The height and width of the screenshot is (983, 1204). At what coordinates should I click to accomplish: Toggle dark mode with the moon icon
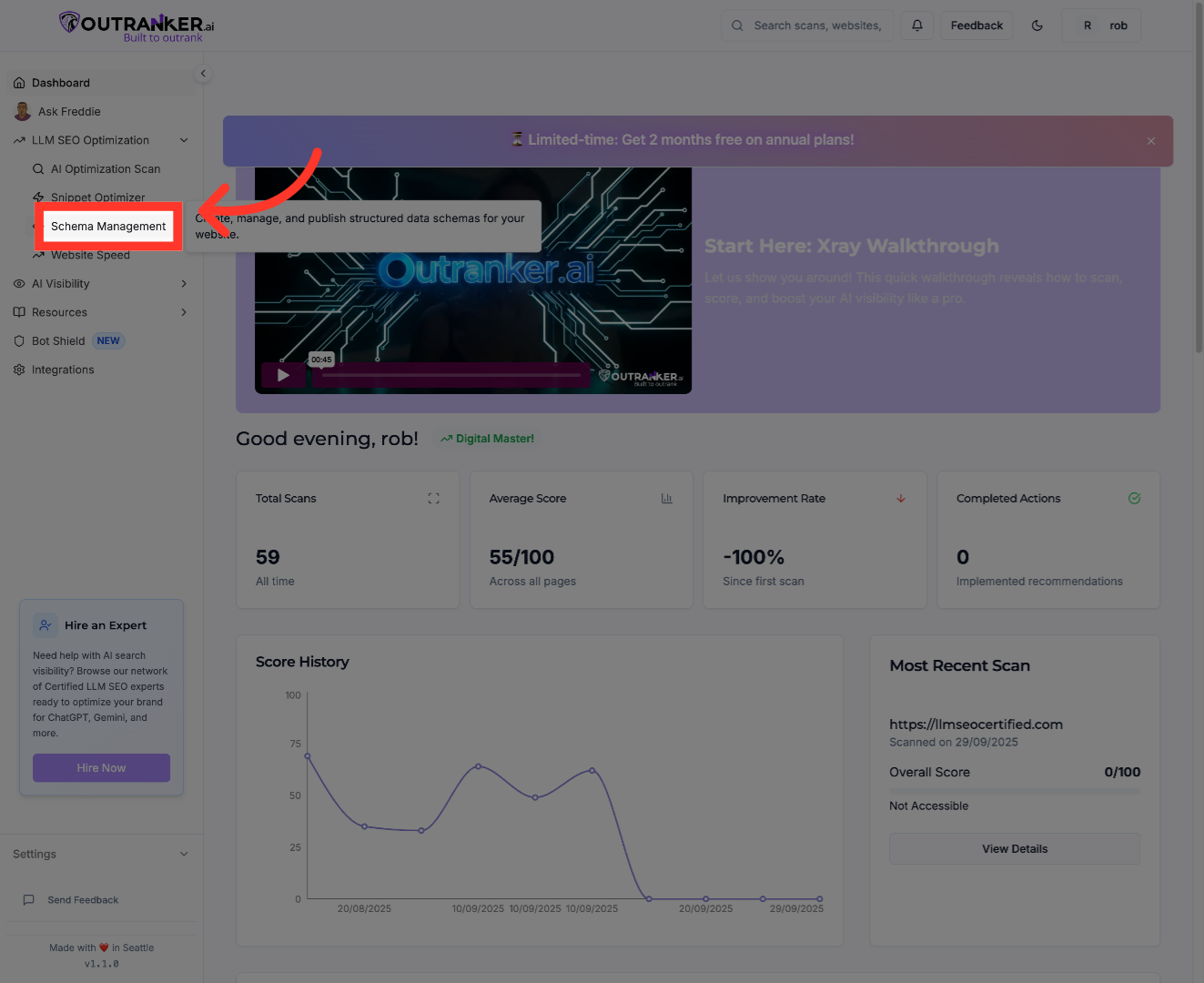tap(1037, 25)
